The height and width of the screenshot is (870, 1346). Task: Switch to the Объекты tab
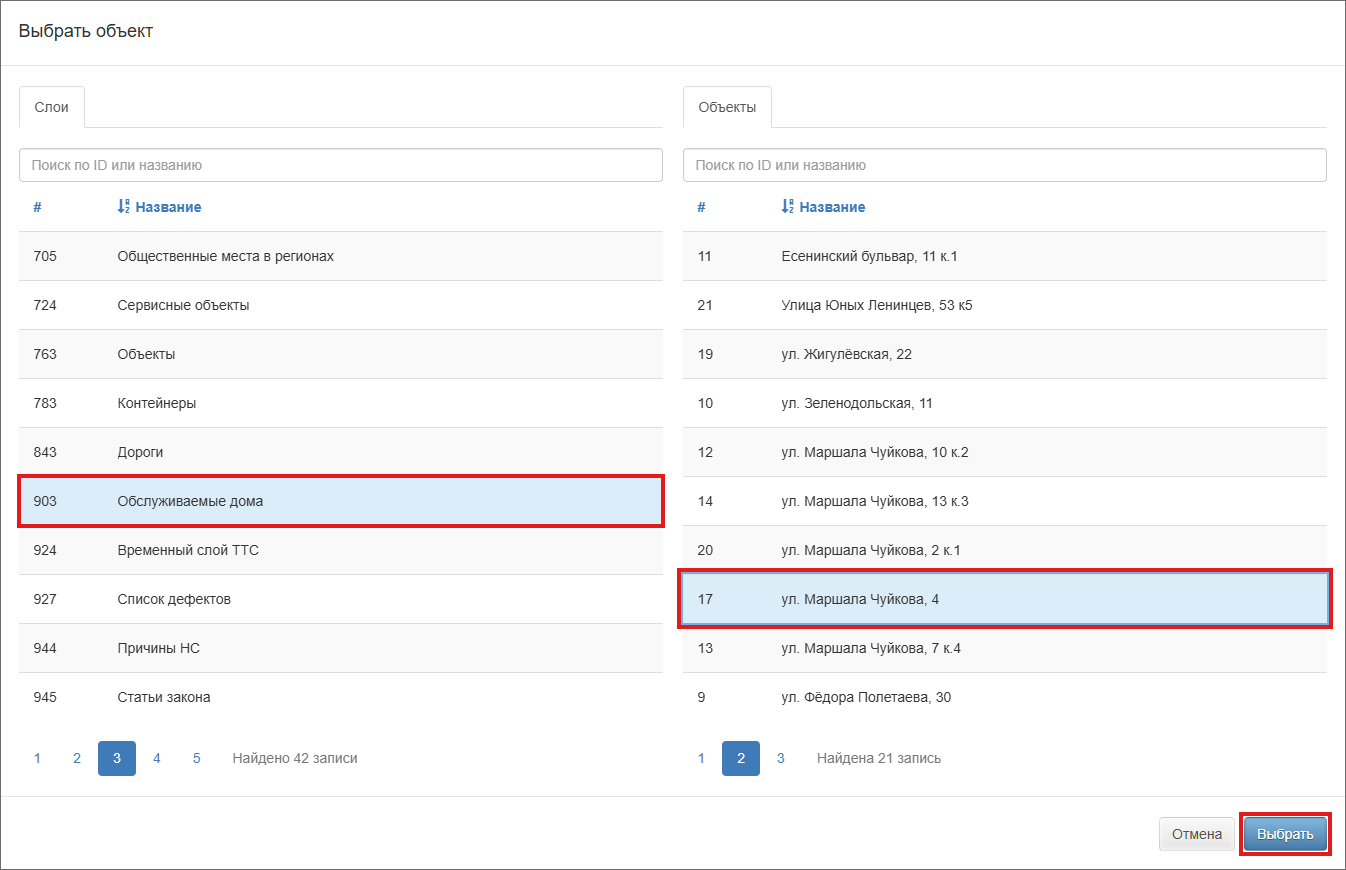[x=727, y=107]
